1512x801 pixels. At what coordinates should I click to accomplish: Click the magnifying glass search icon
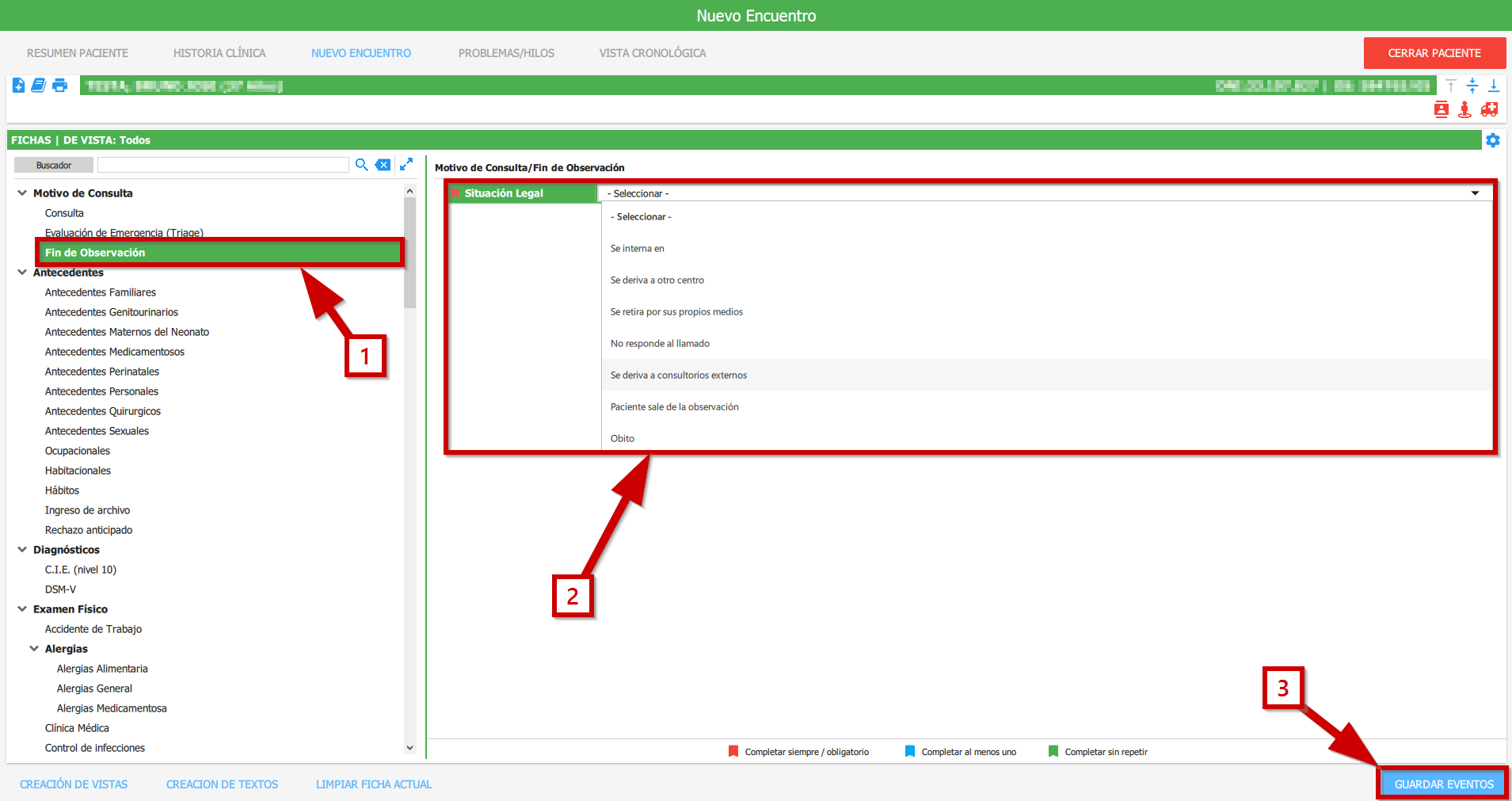pos(361,165)
